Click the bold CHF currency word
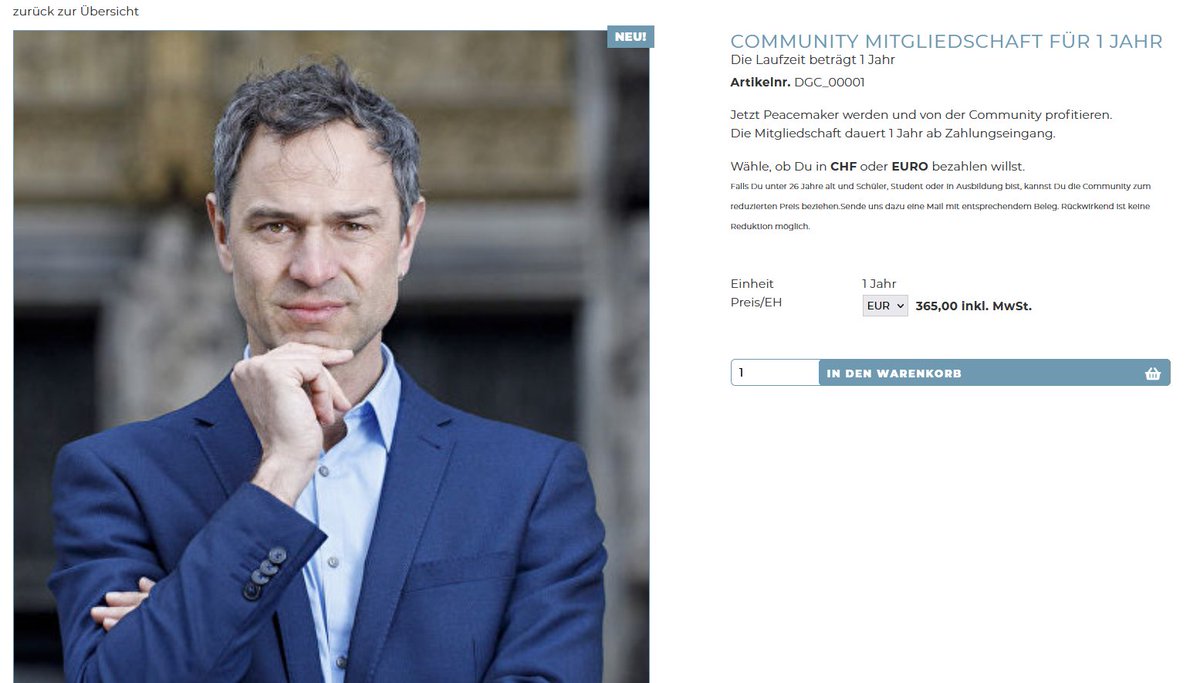This screenshot has width=1200, height=683. point(843,166)
